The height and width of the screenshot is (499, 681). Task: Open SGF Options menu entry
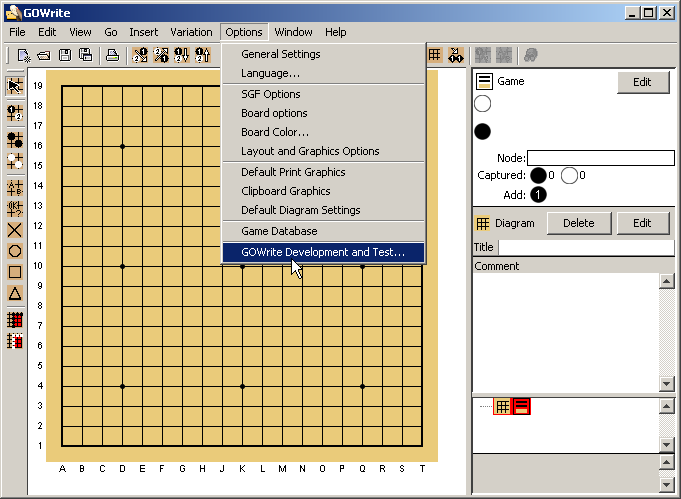pos(324,94)
